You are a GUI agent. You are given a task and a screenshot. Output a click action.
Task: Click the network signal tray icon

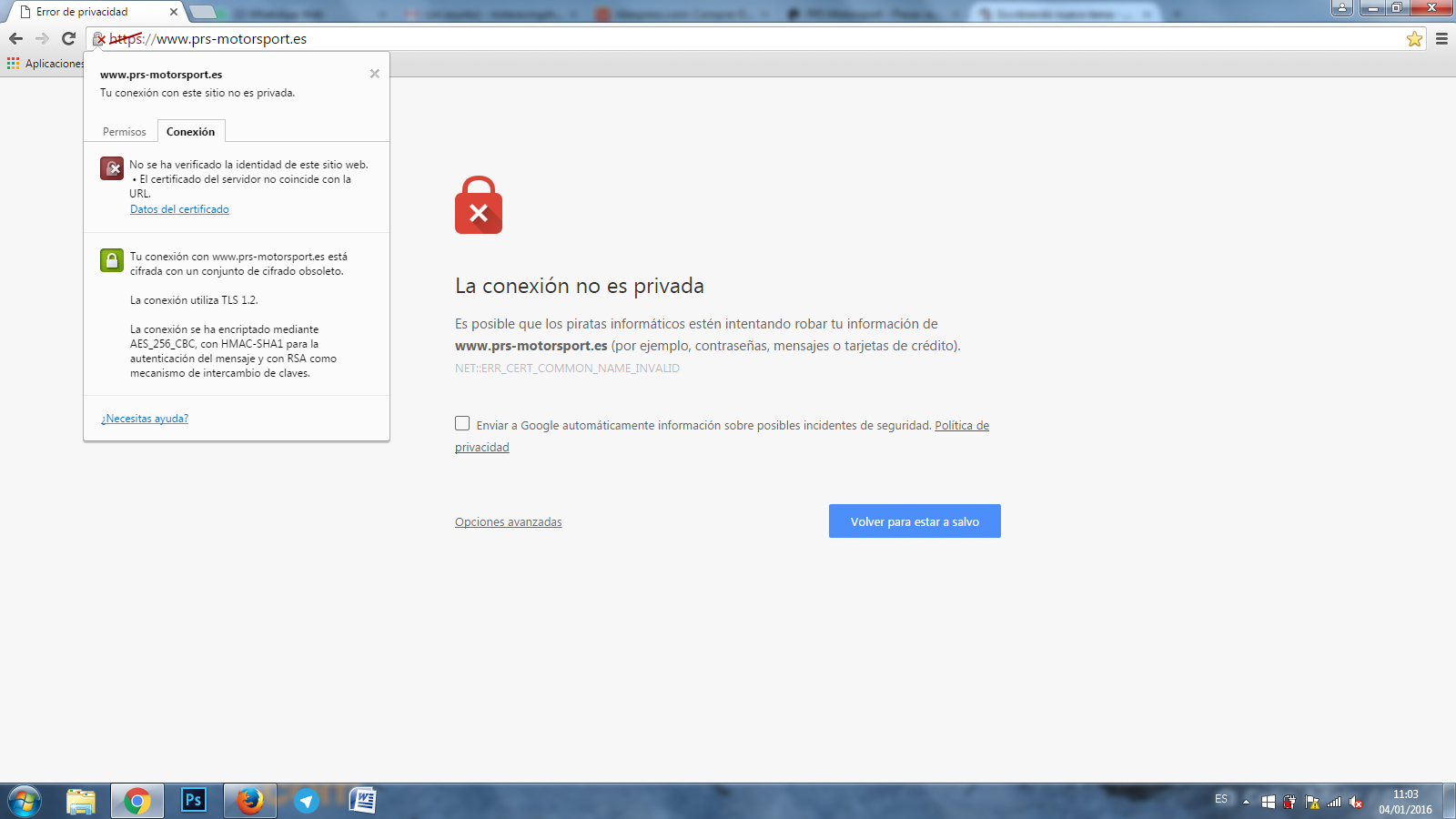point(1334,802)
